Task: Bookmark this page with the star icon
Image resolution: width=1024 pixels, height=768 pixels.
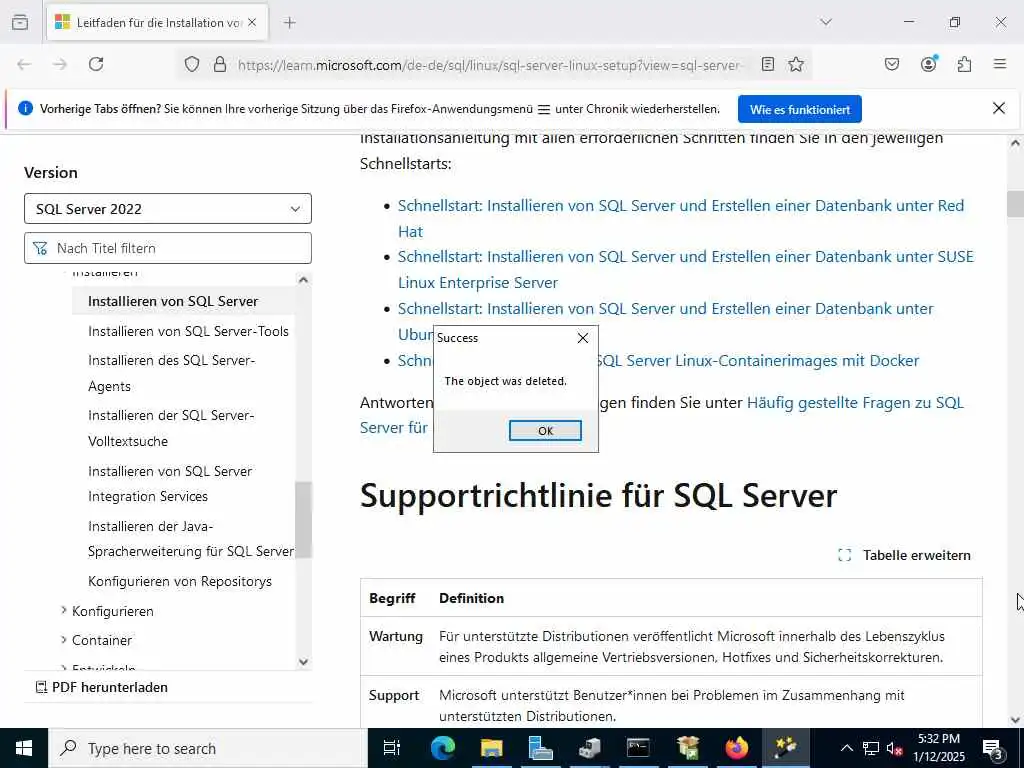Action: (795, 64)
